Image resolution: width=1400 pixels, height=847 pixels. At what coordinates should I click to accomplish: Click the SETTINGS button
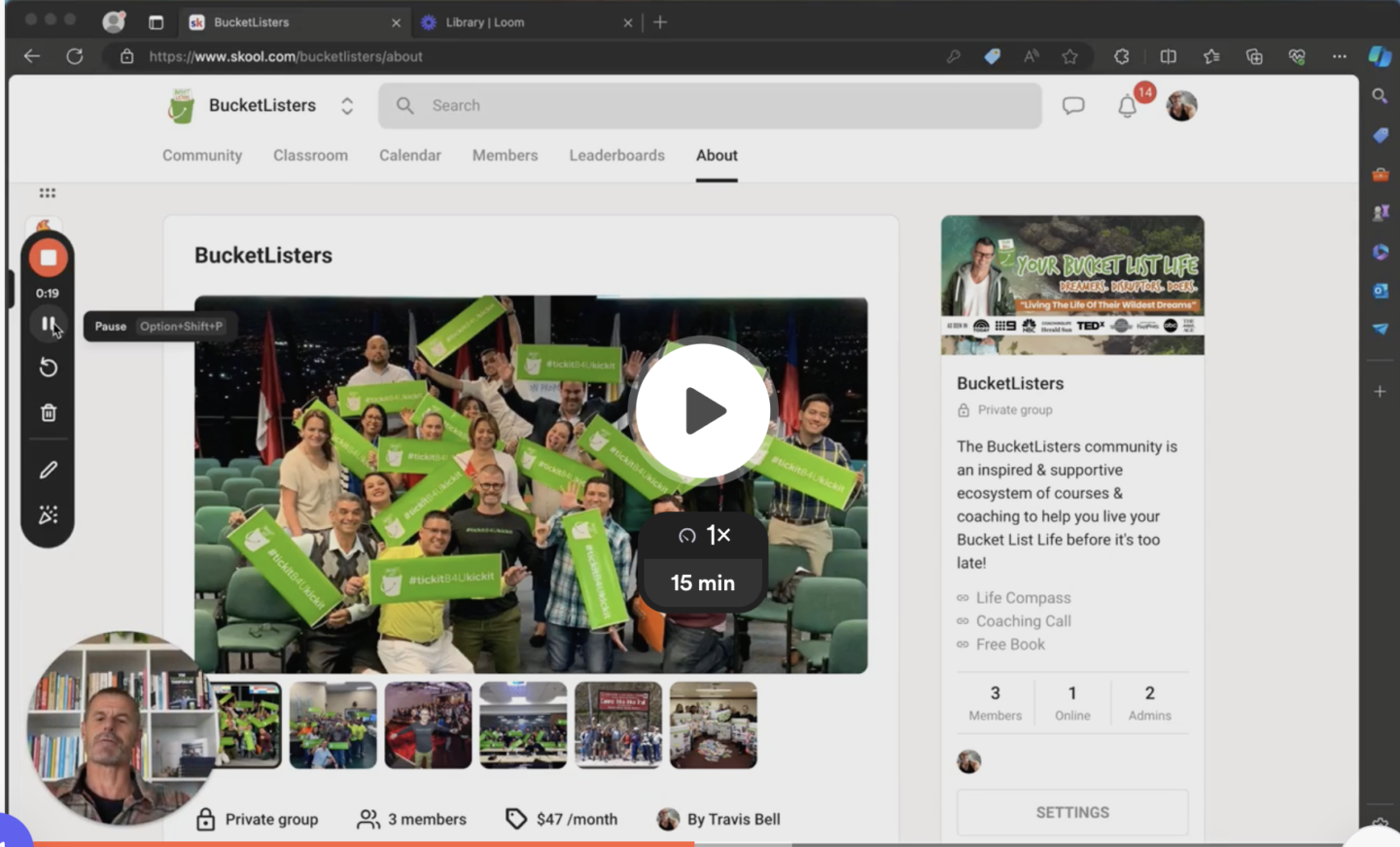click(1071, 812)
